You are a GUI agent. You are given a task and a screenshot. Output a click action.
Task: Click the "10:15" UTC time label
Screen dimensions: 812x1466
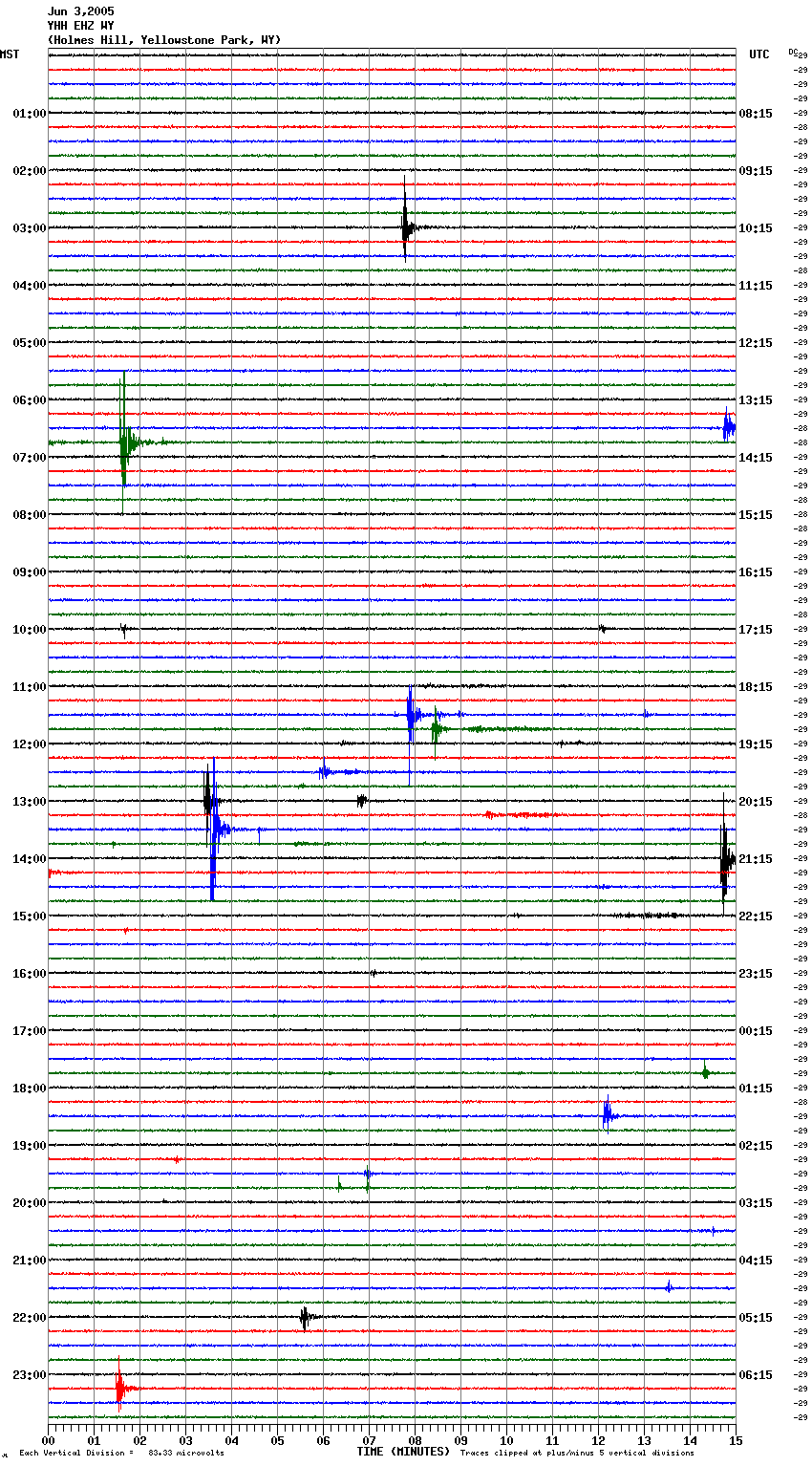click(x=756, y=228)
